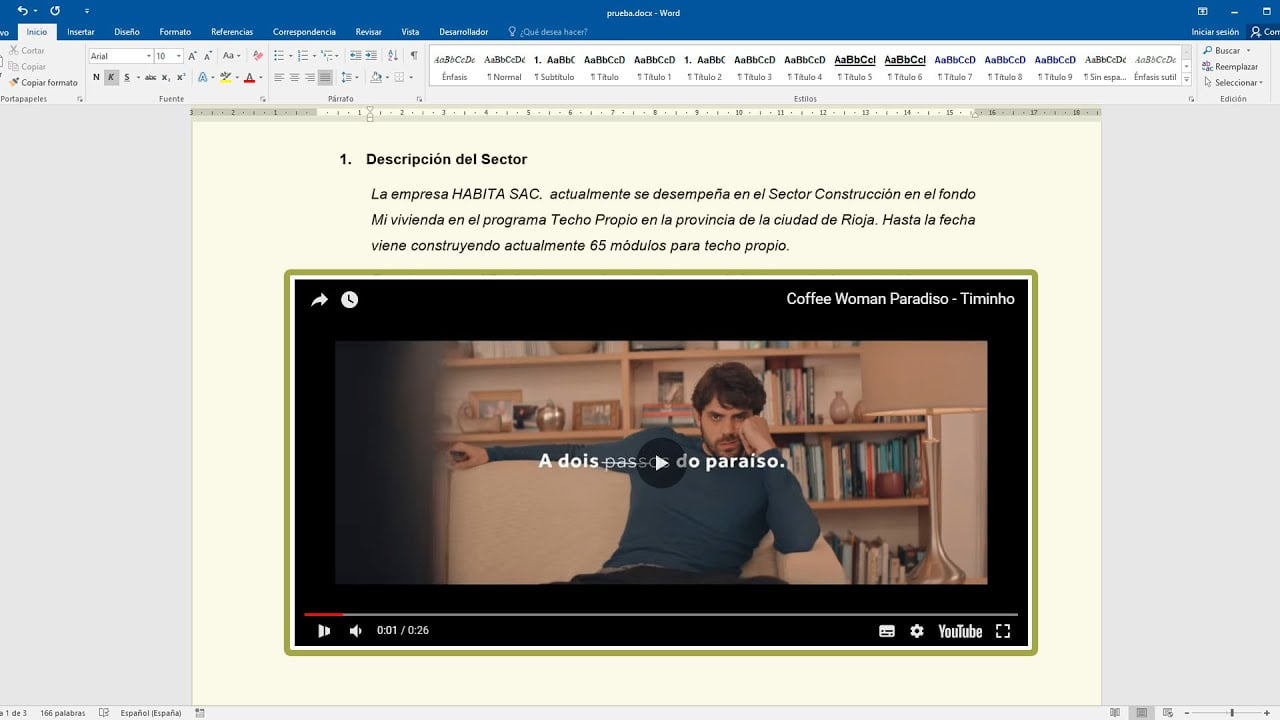Screen dimensions: 1280x720
Task: Click the YouTube logo in the player
Action: click(x=960, y=631)
